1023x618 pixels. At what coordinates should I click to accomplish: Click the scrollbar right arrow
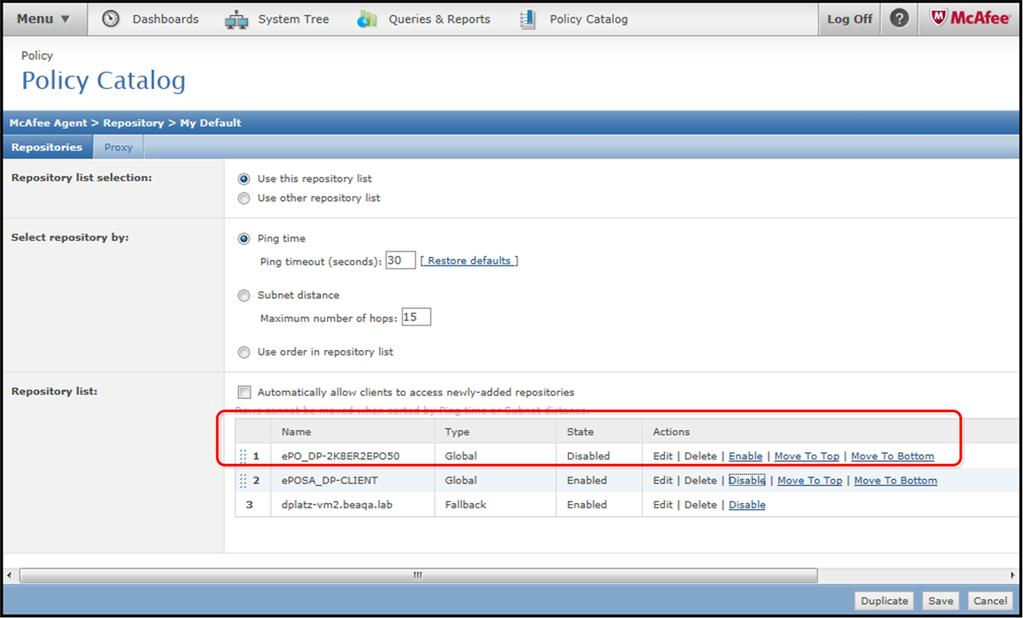point(1013,575)
